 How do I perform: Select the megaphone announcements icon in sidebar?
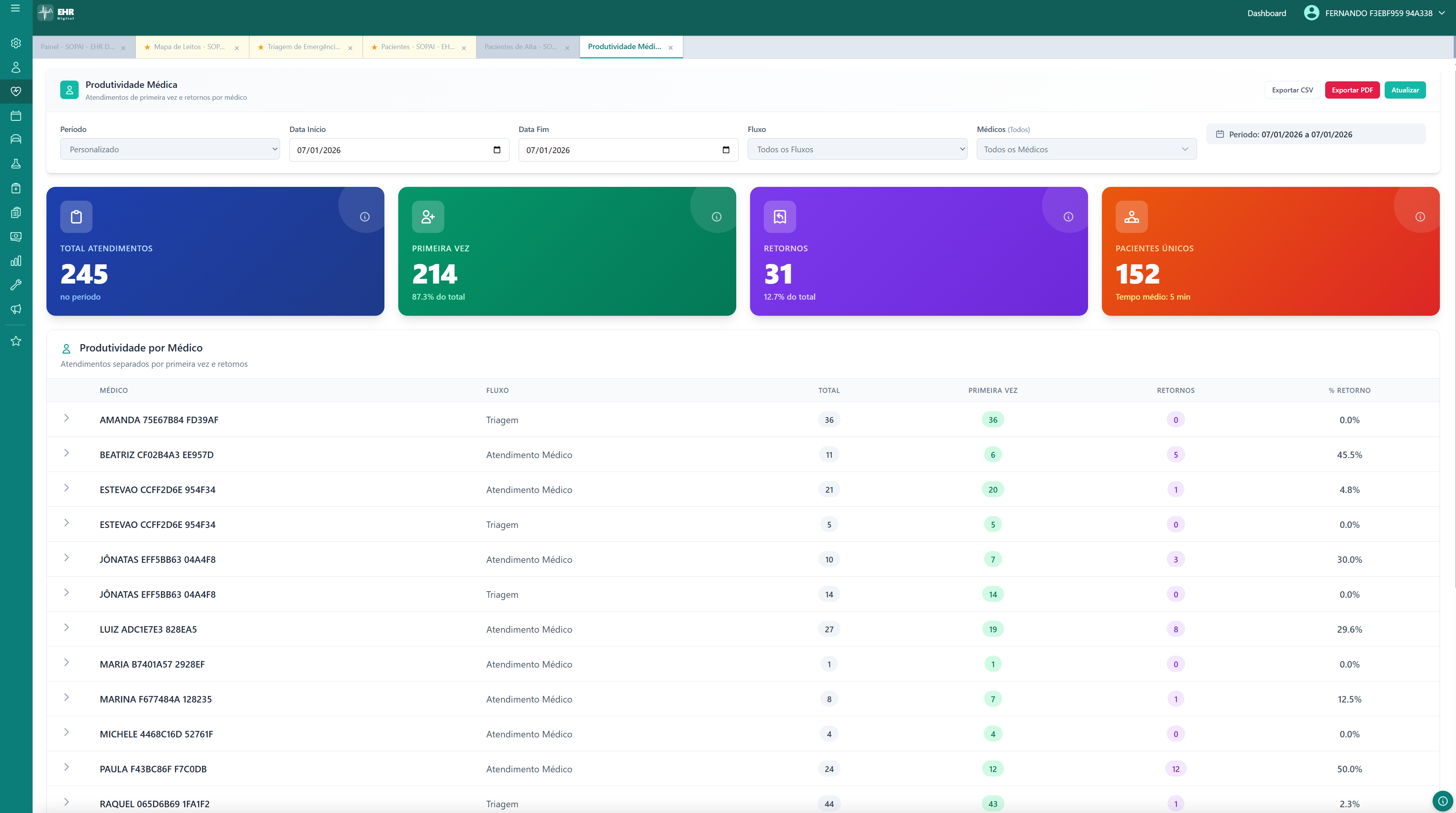coord(15,309)
